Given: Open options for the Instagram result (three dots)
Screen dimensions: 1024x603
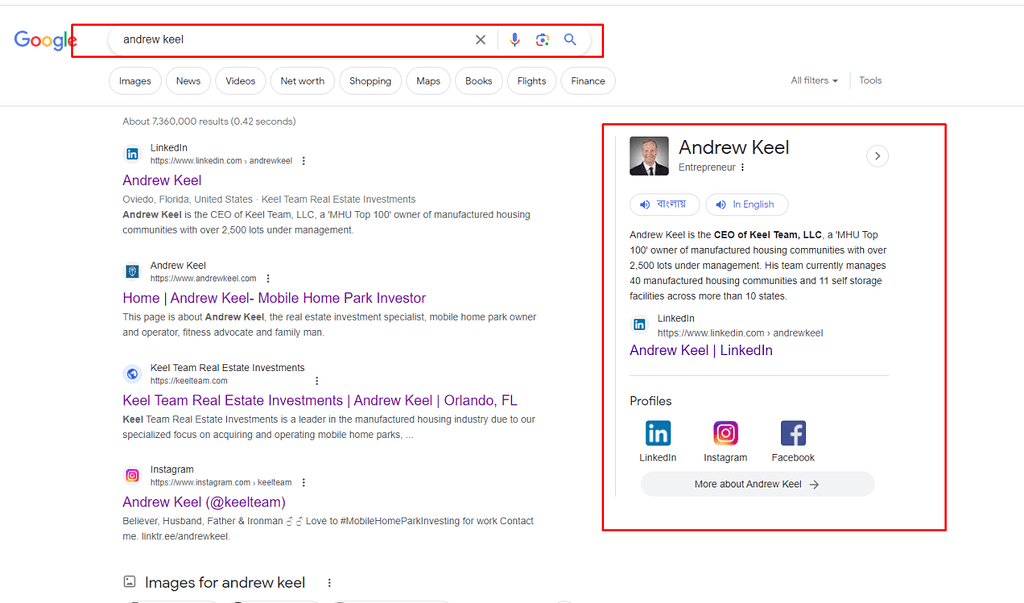Looking at the screenshot, I should [x=303, y=483].
